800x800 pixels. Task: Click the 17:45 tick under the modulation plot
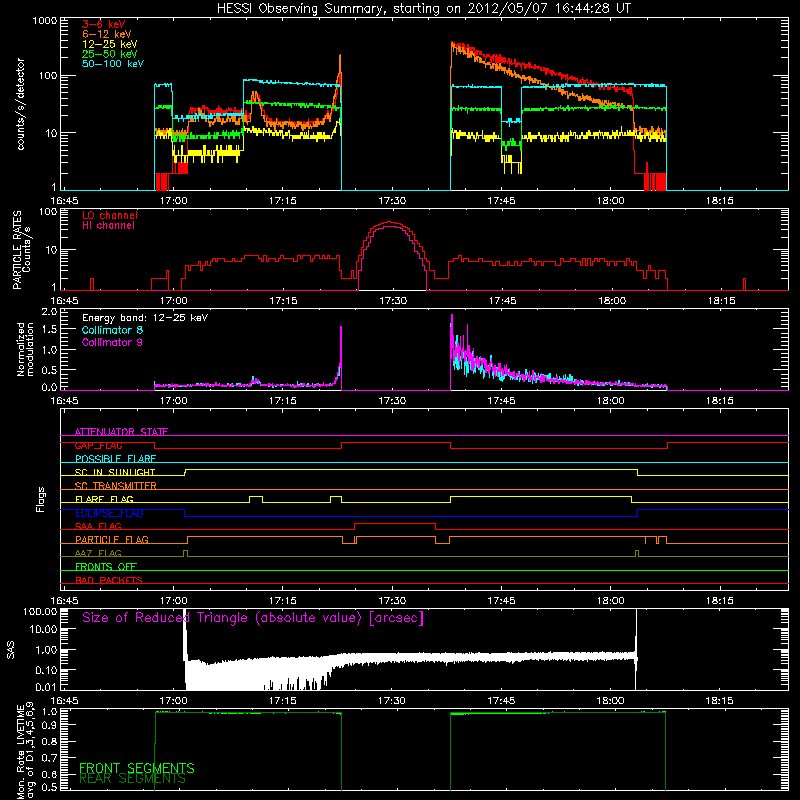[502, 401]
